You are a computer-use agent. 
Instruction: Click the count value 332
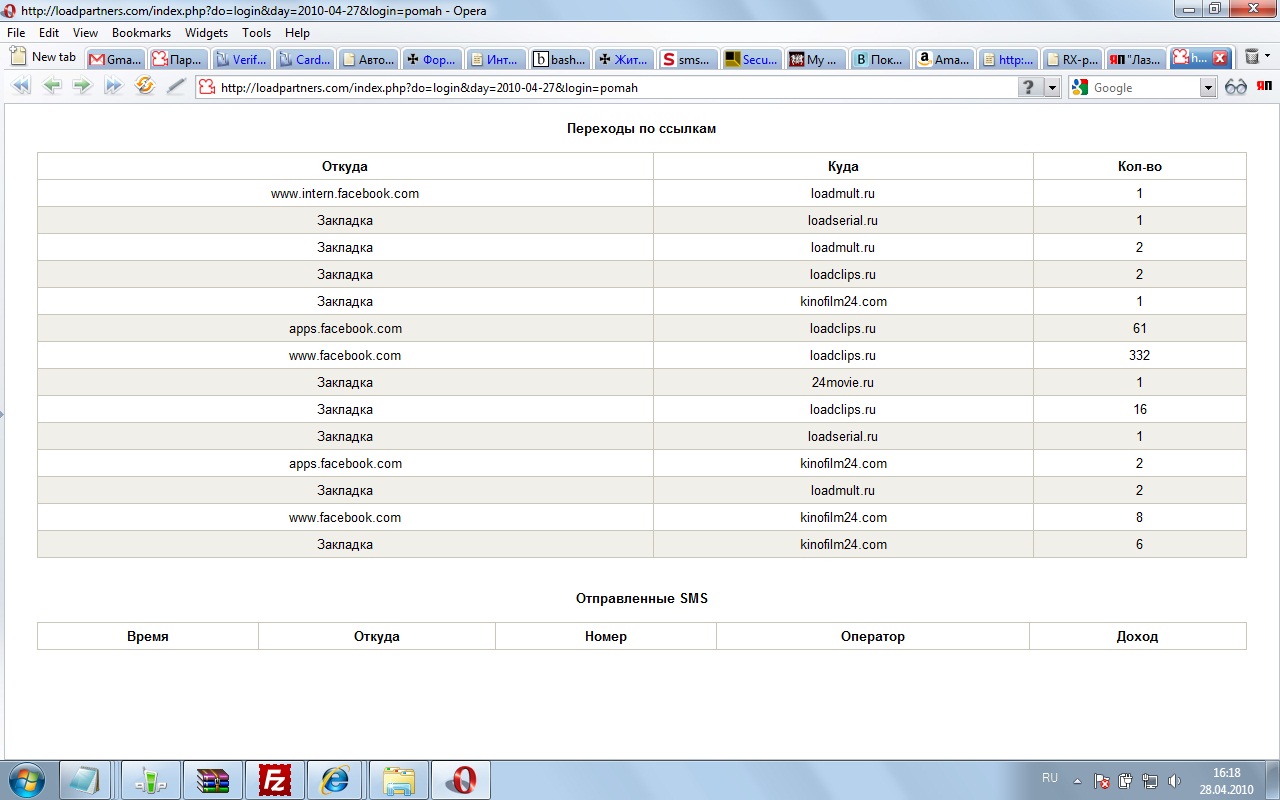(x=1139, y=356)
